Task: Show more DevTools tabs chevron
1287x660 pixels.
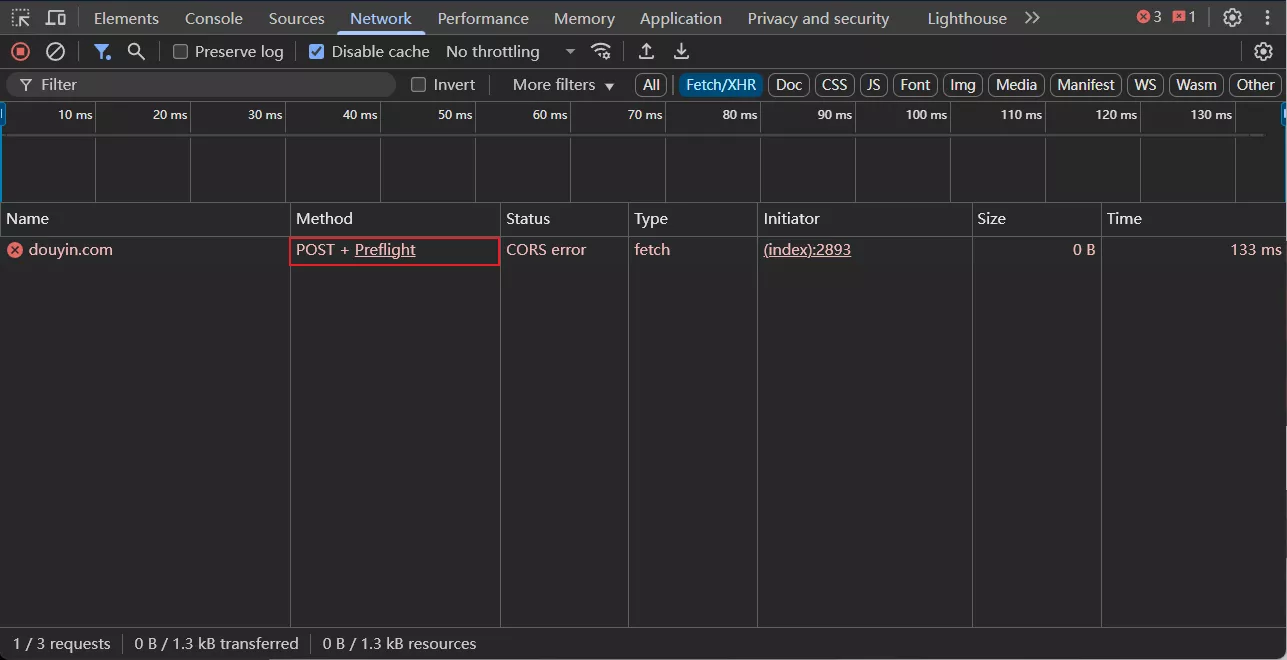Action: (1032, 18)
